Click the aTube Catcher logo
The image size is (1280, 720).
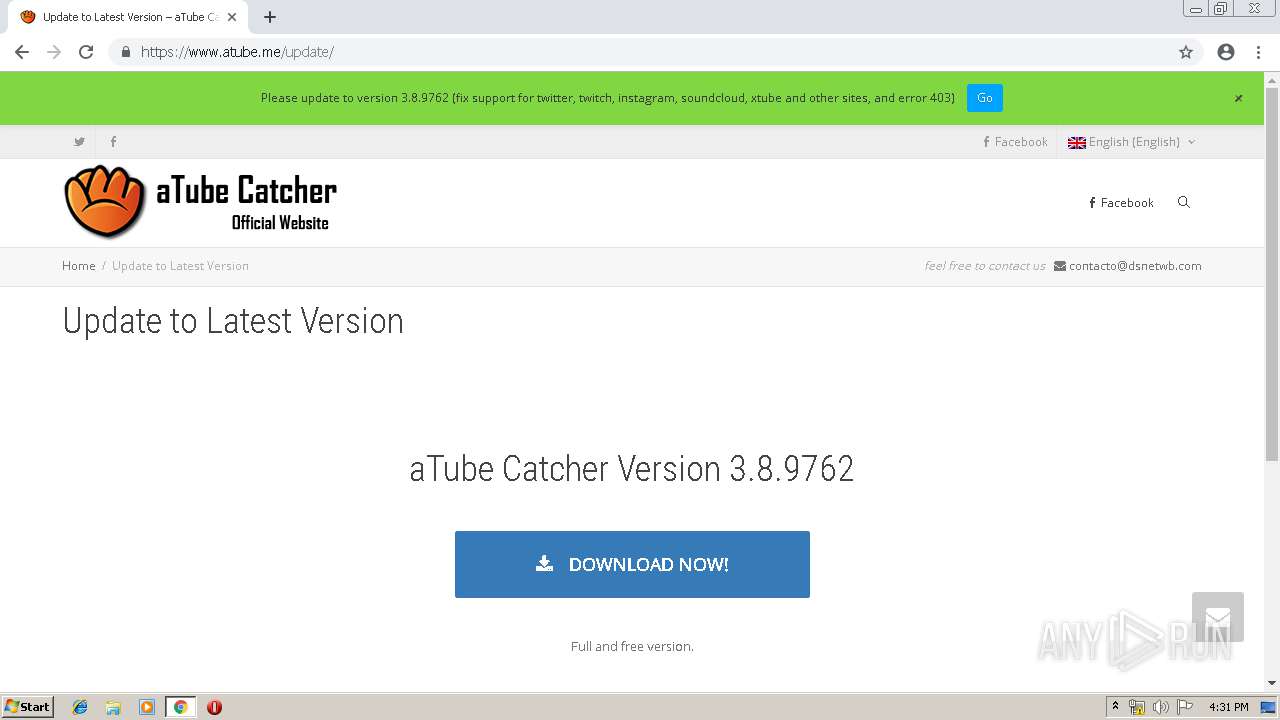coord(200,202)
